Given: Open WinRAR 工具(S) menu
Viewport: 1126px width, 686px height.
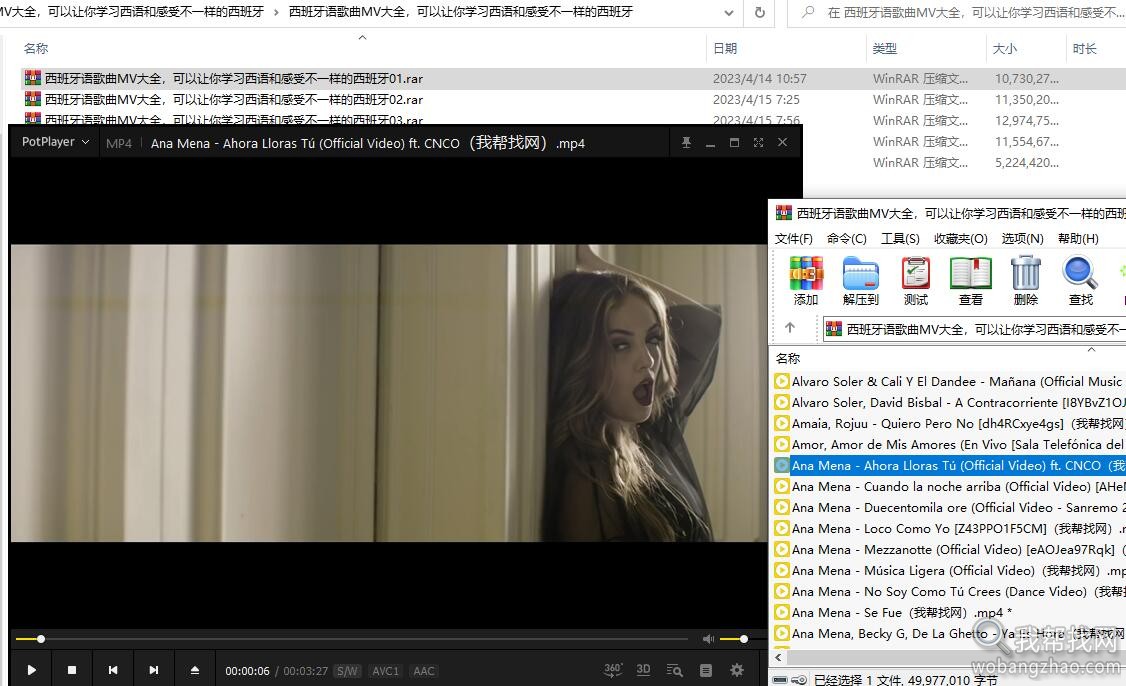Looking at the screenshot, I should pos(900,238).
